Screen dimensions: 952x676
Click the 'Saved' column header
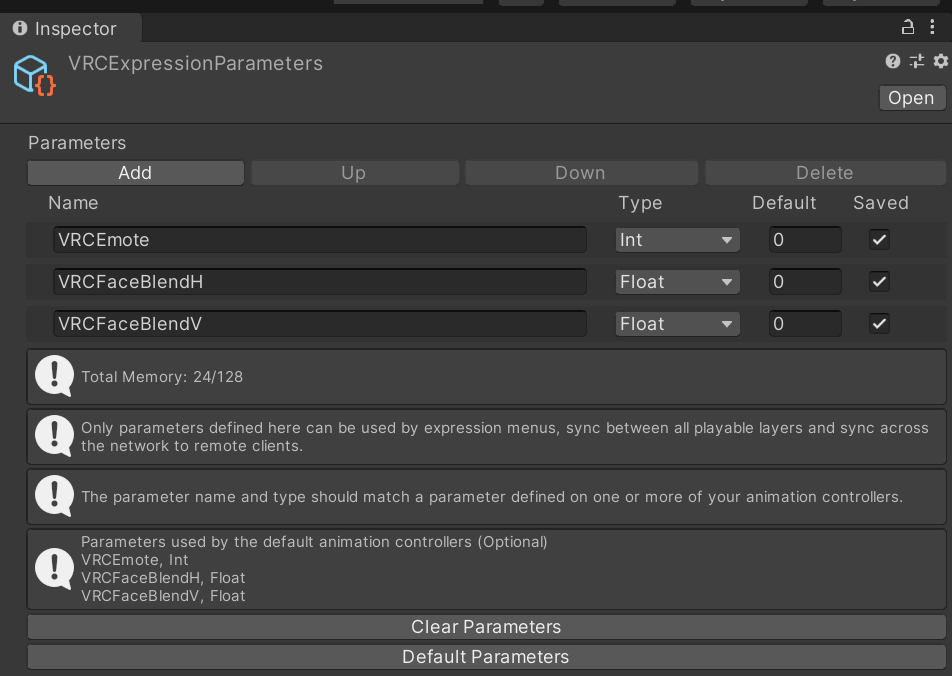coord(881,203)
